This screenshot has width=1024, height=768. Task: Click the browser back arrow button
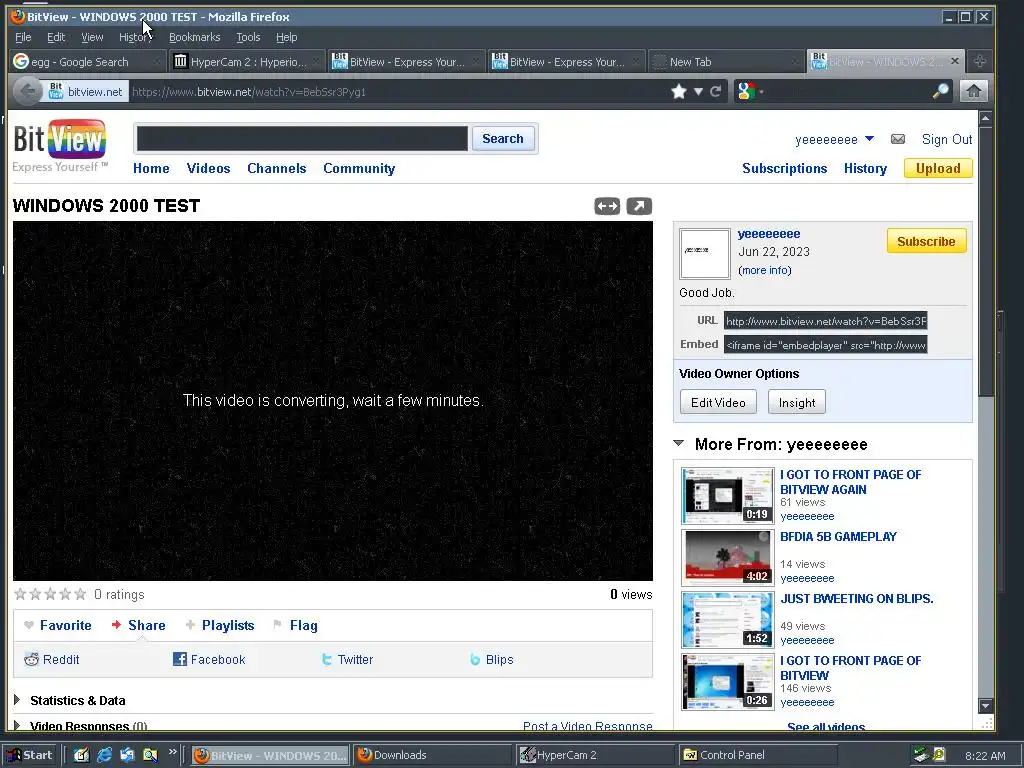tap(27, 91)
